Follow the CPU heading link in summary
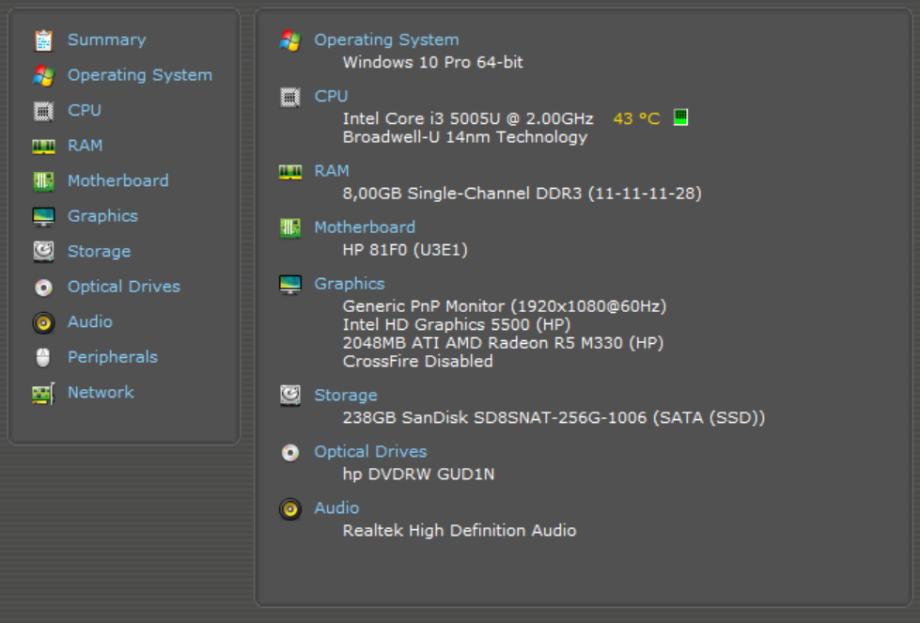 [331, 96]
